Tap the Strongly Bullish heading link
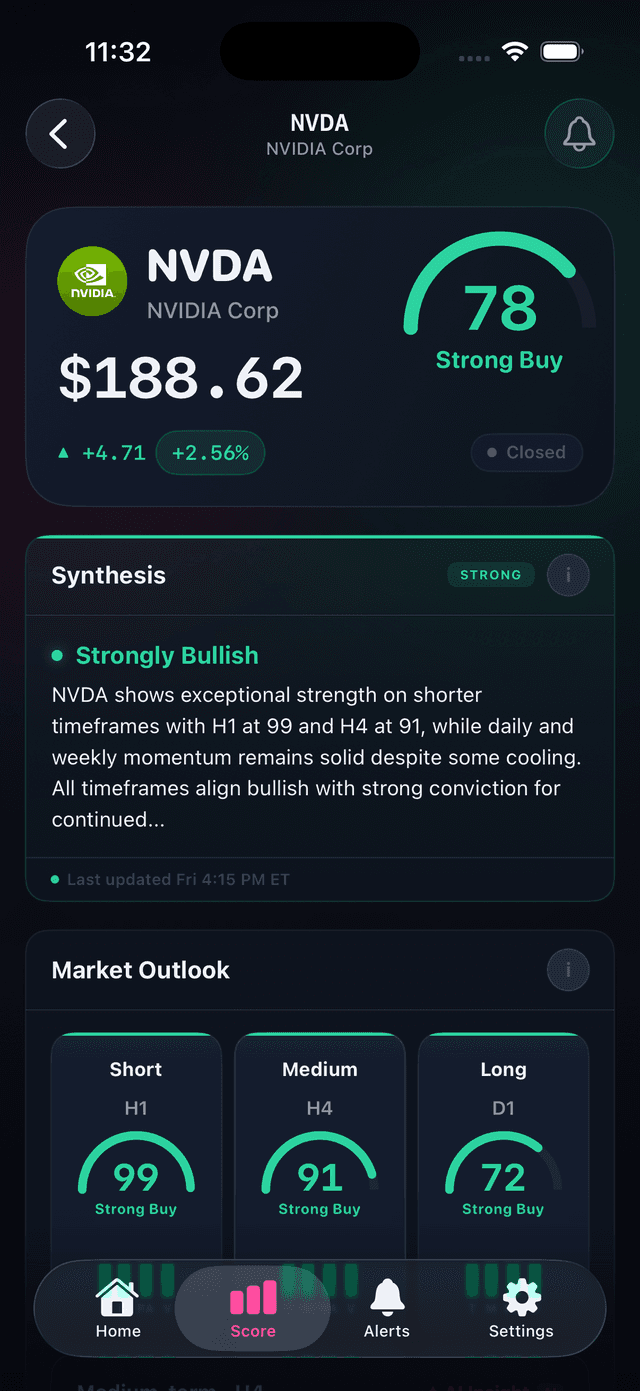This screenshot has width=640, height=1391. 166,655
